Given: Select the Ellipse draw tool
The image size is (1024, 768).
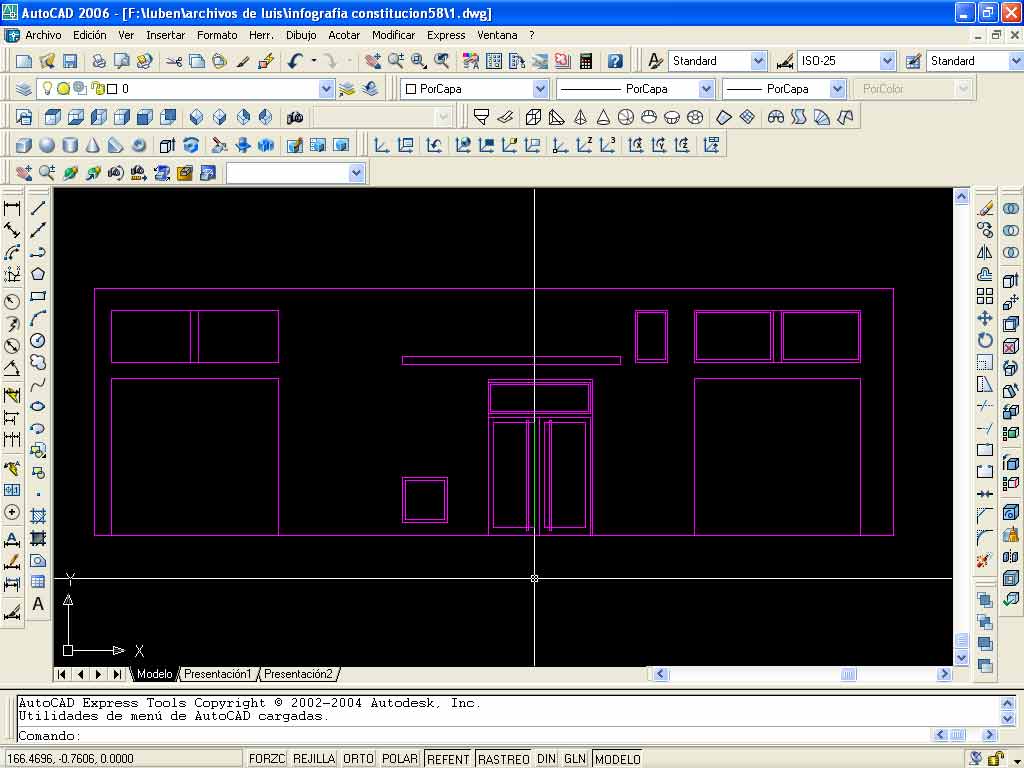Looking at the screenshot, I should click(x=38, y=406).
